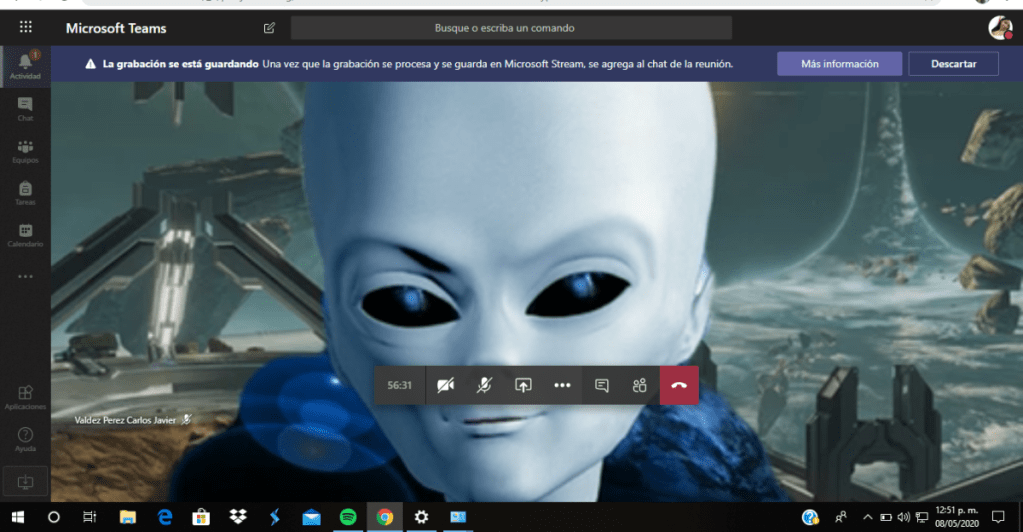The image size is (1023, 532).
Task: Open more actions ellipsis in call bar
Action: point(562,385)
